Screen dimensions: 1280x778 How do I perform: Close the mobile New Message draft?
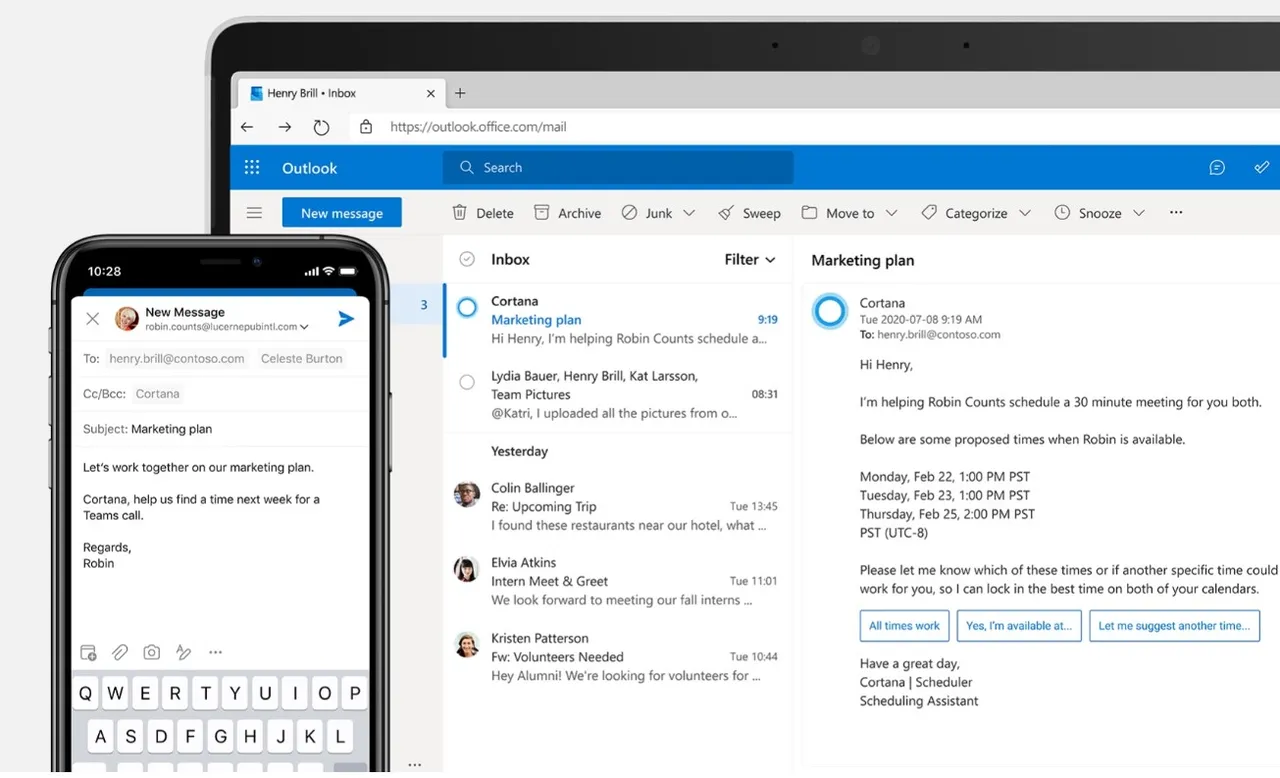tap(93, 319)
